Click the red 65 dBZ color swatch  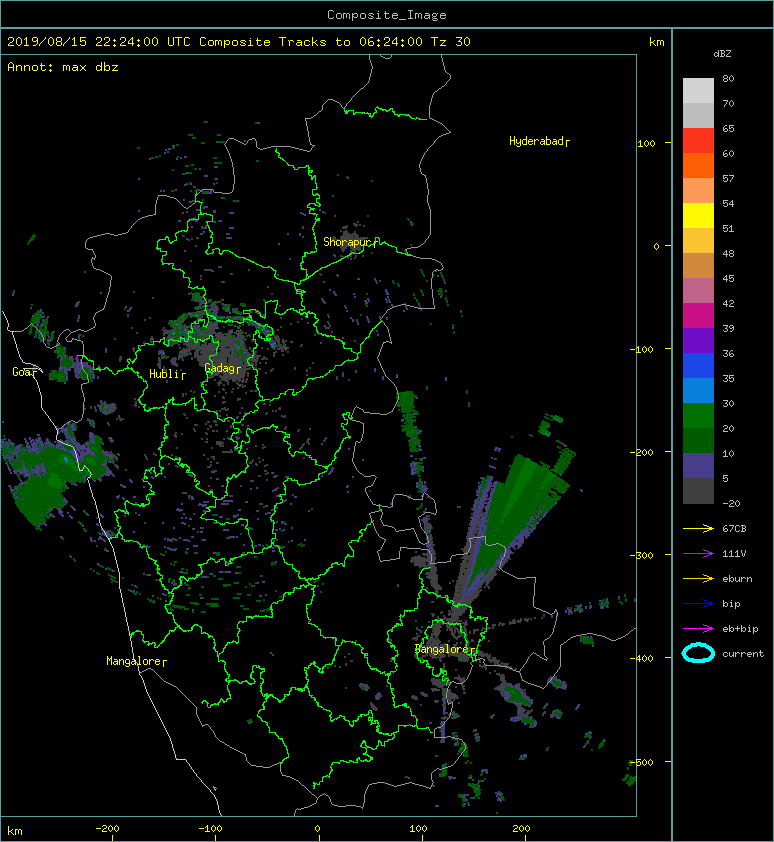[x=698, y=140]
